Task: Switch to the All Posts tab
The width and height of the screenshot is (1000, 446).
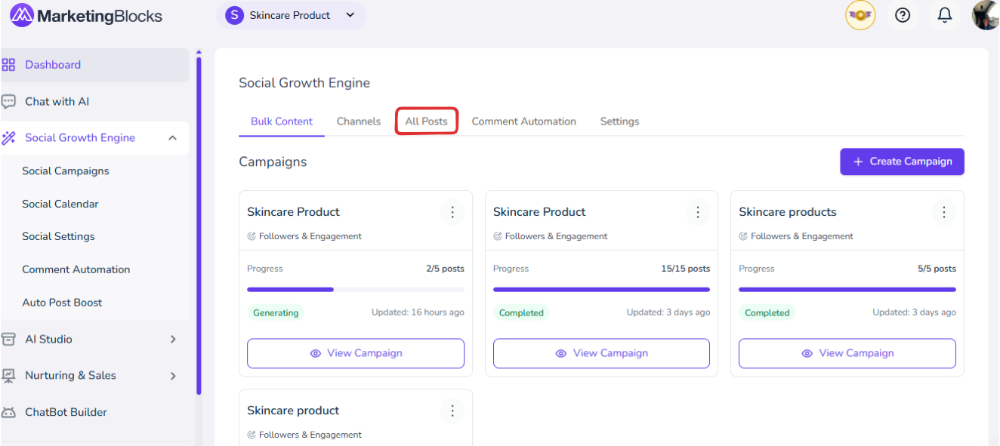Action: (426, 121)
